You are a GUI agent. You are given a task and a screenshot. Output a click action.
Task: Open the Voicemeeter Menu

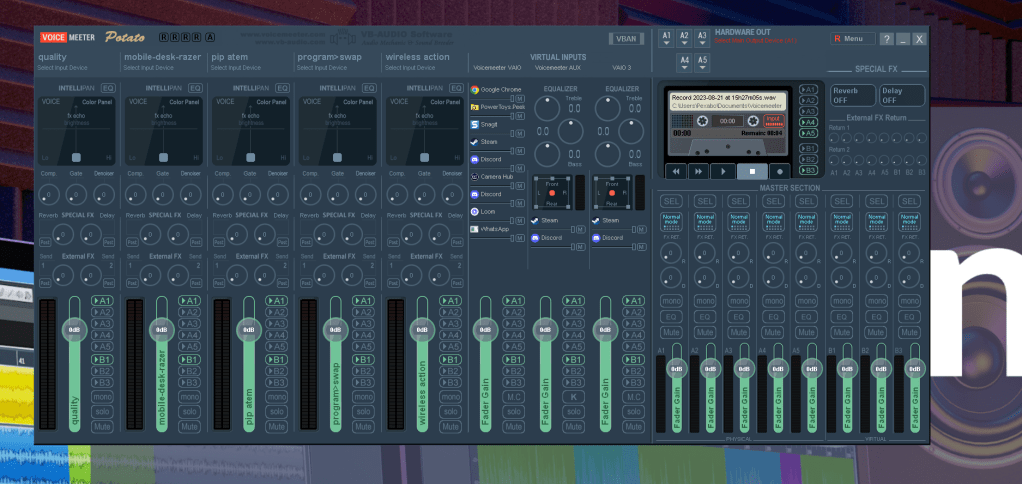[853, 38]
